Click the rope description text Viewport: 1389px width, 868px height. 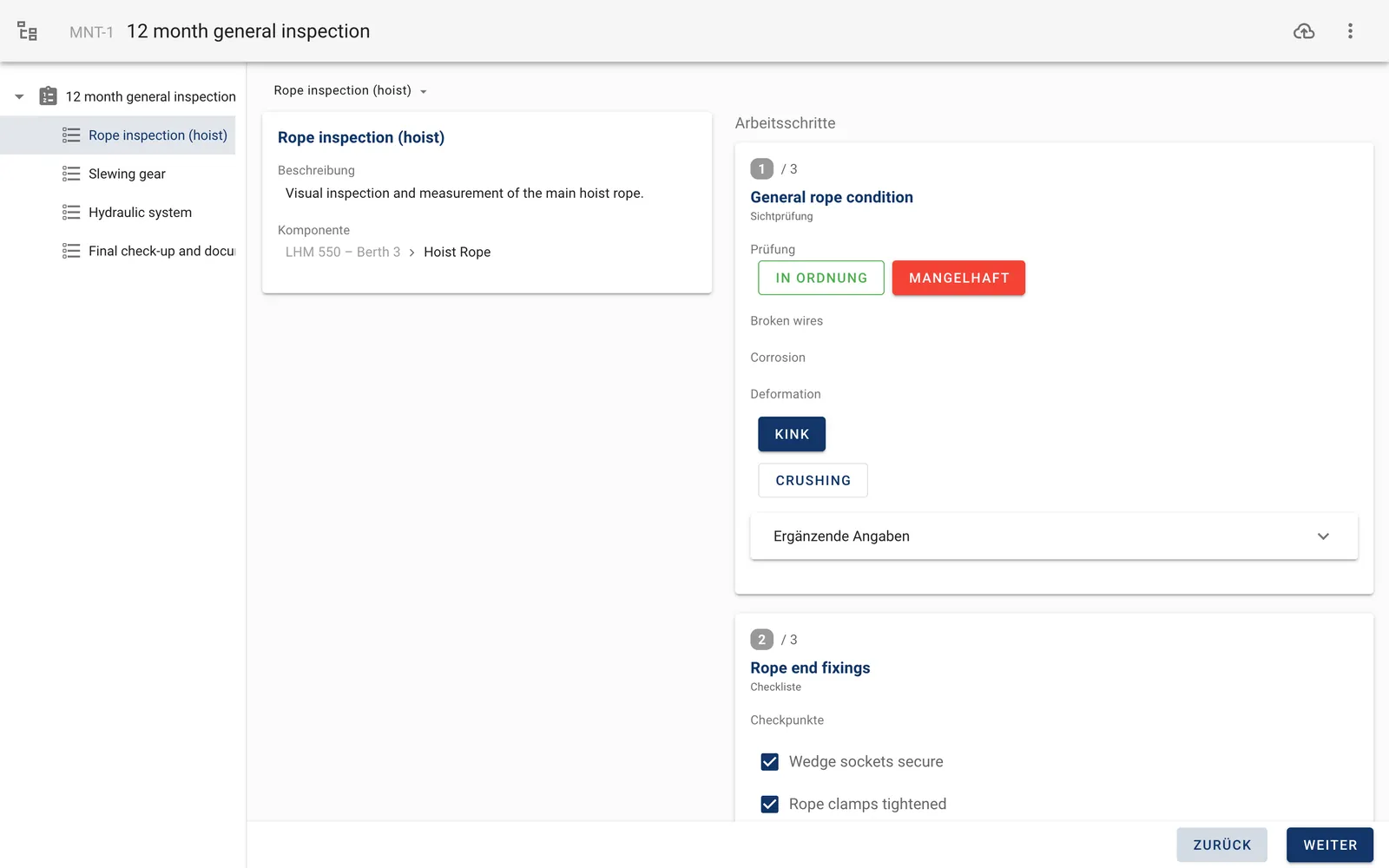pyautogui.click(x=464, y=194)
